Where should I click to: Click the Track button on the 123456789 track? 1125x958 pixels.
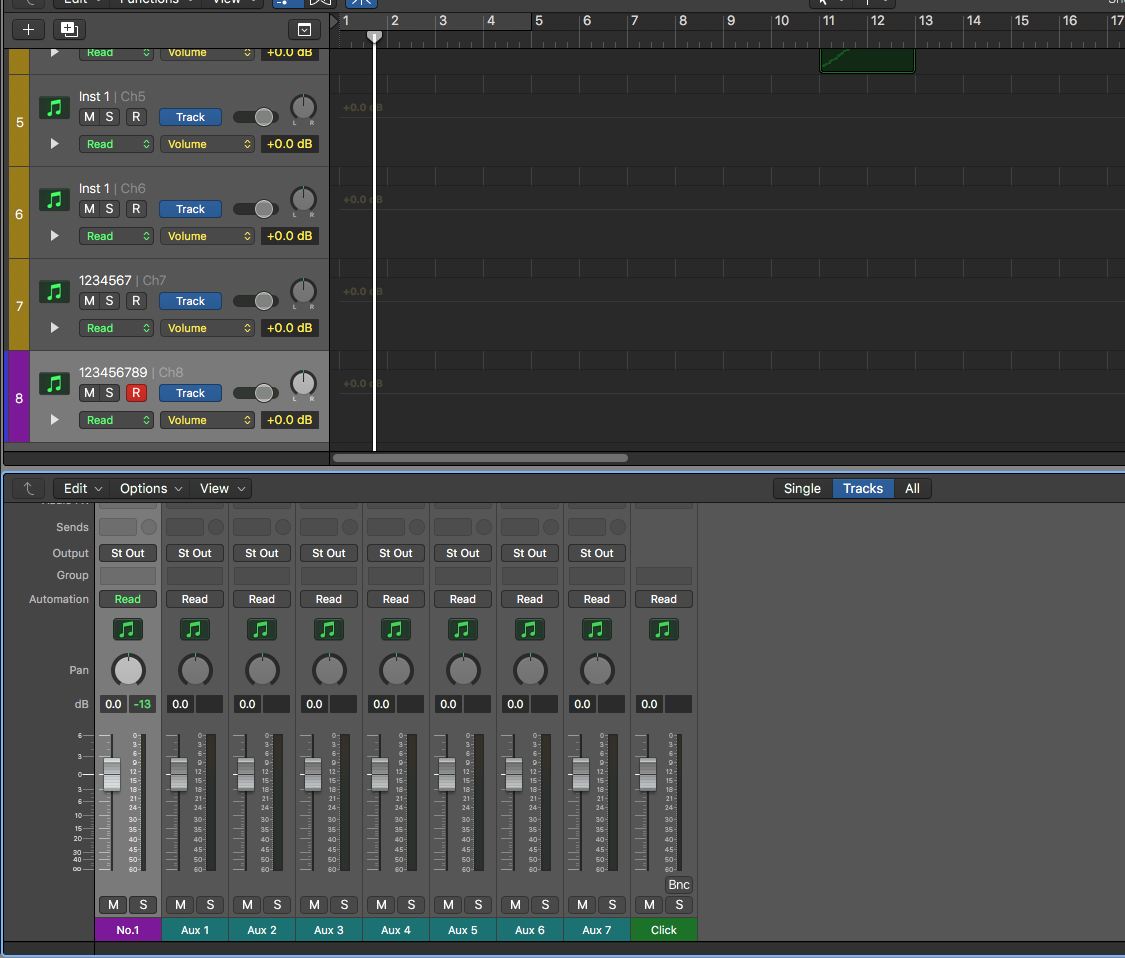coord(190,393)
